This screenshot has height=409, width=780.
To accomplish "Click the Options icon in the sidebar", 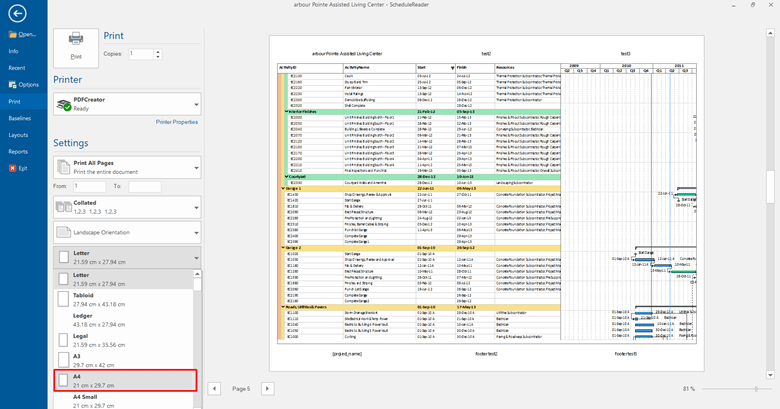I will (12, 85).
